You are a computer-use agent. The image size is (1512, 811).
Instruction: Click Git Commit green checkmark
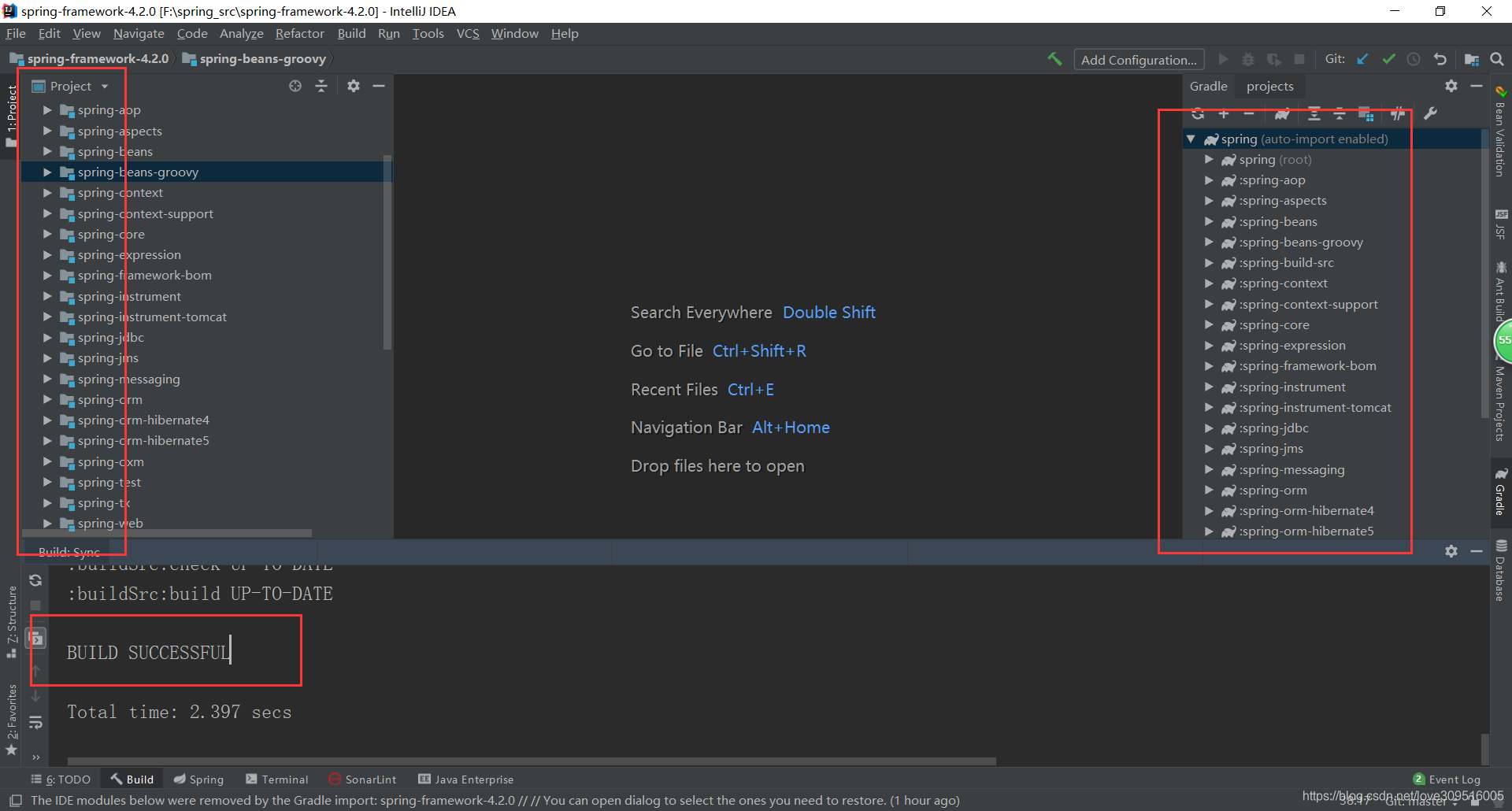click(x=1388, y=59)
